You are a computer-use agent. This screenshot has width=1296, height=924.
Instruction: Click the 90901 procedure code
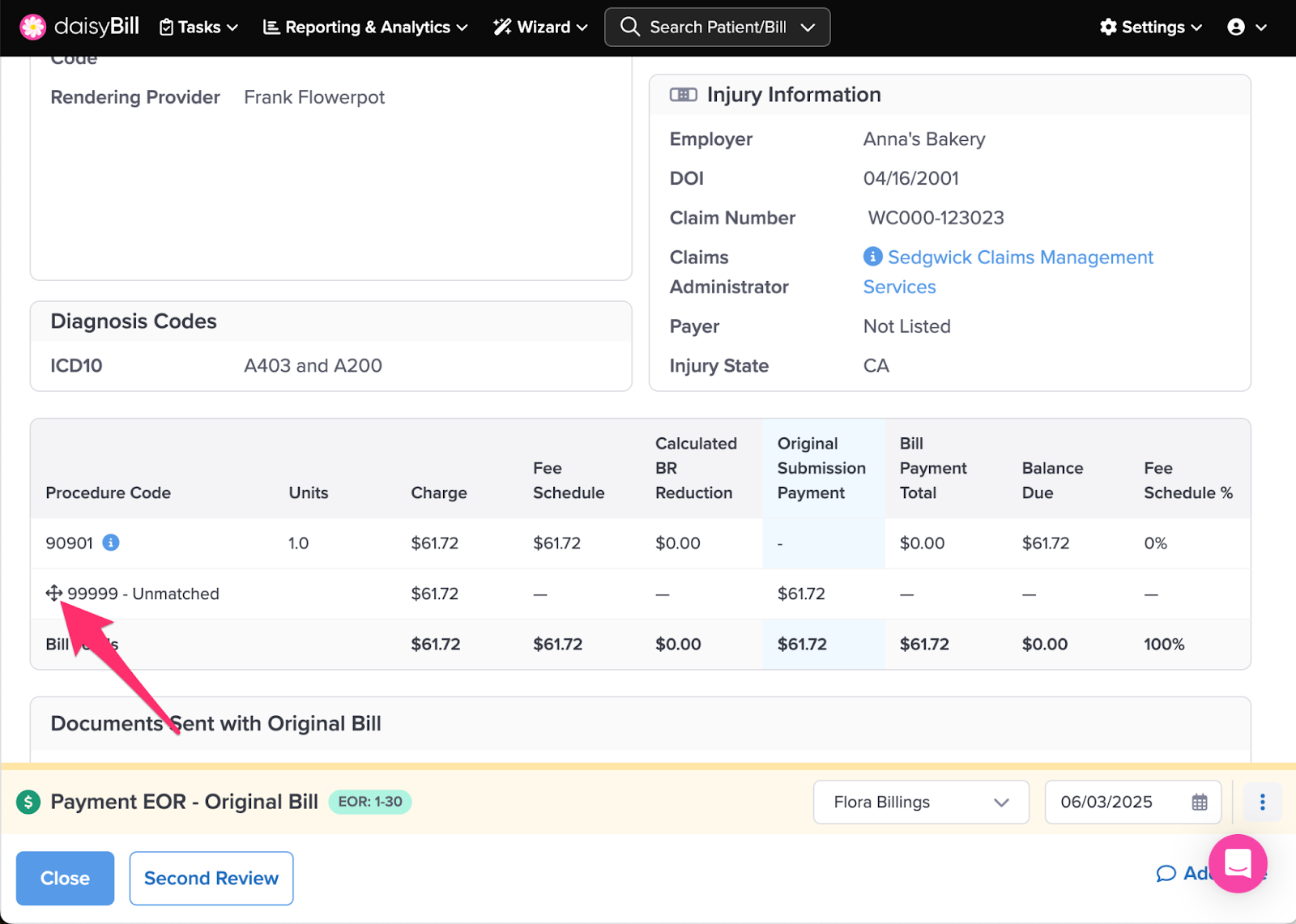pos(70,543)
